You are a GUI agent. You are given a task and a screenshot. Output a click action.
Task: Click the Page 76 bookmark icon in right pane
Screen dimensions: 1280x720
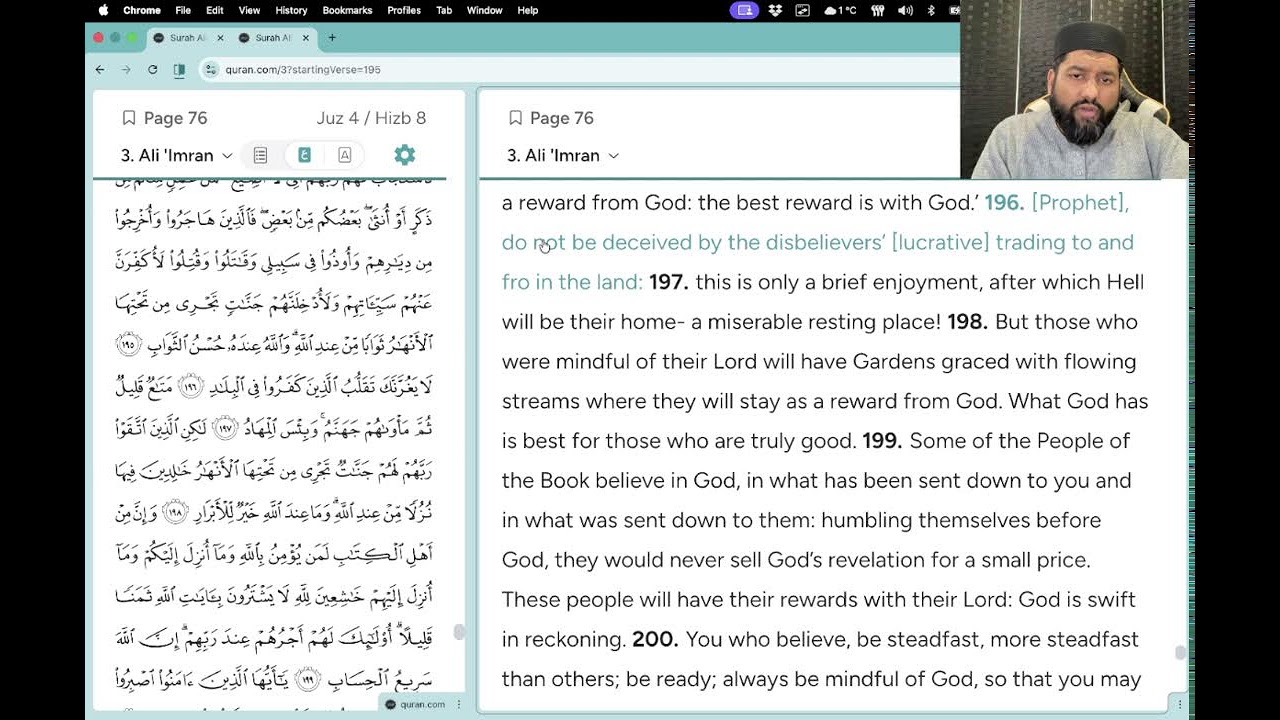click(x=515, y=118)
